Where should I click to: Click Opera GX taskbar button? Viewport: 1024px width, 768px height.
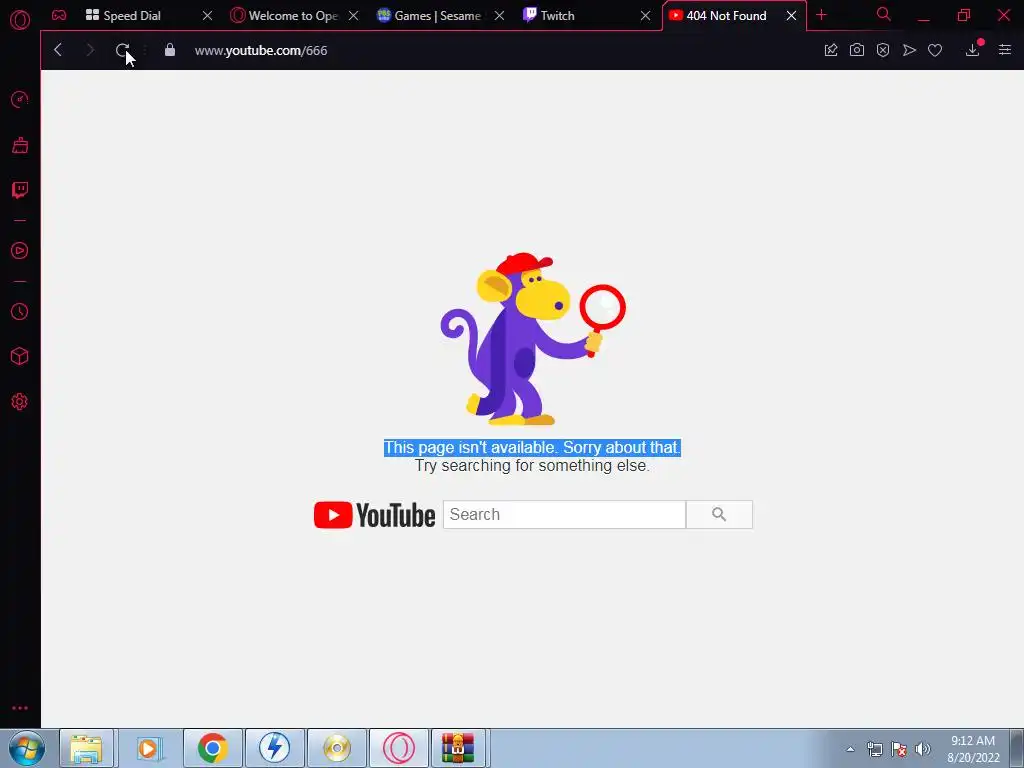pyautogui.click(x=399, y=748)
